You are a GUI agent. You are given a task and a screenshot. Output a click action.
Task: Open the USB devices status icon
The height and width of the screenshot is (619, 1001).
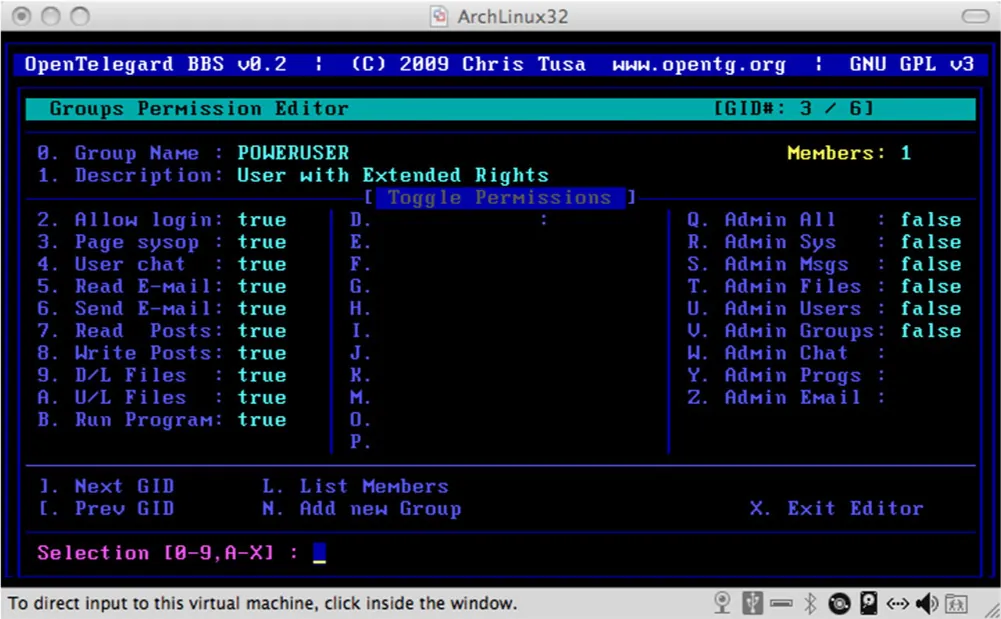point(751,603)
